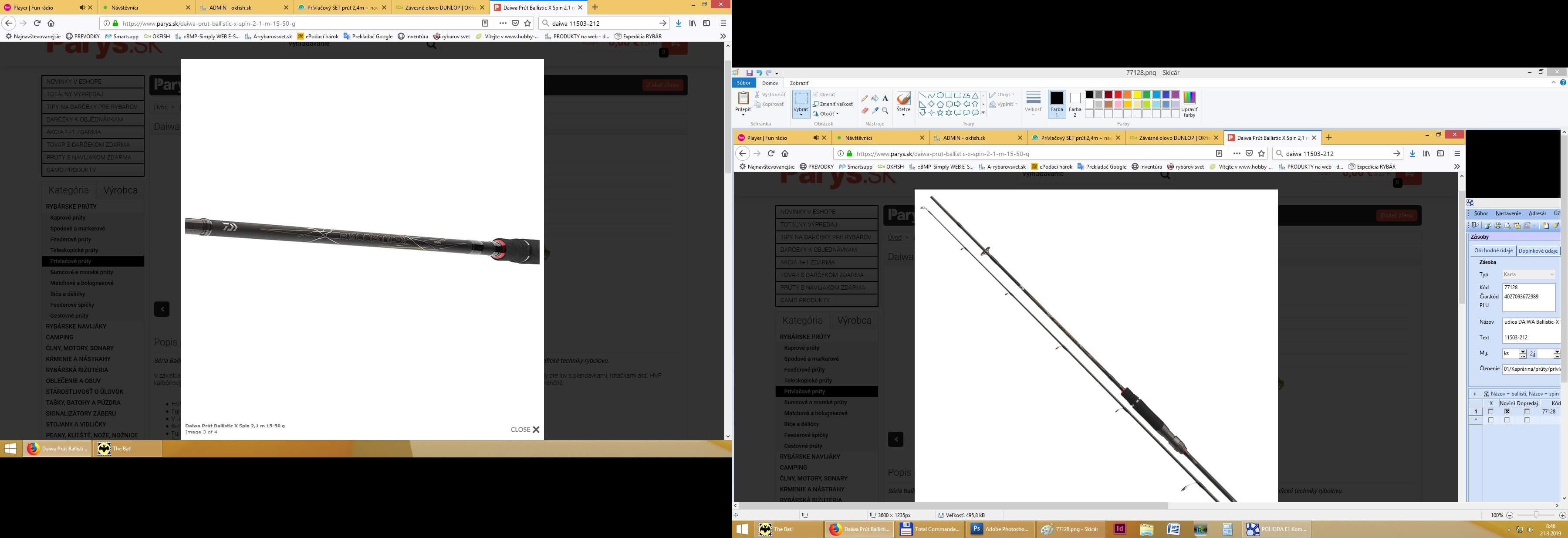Click the Kopírovať copy command

pyautogui.click(x=769, y=104)
